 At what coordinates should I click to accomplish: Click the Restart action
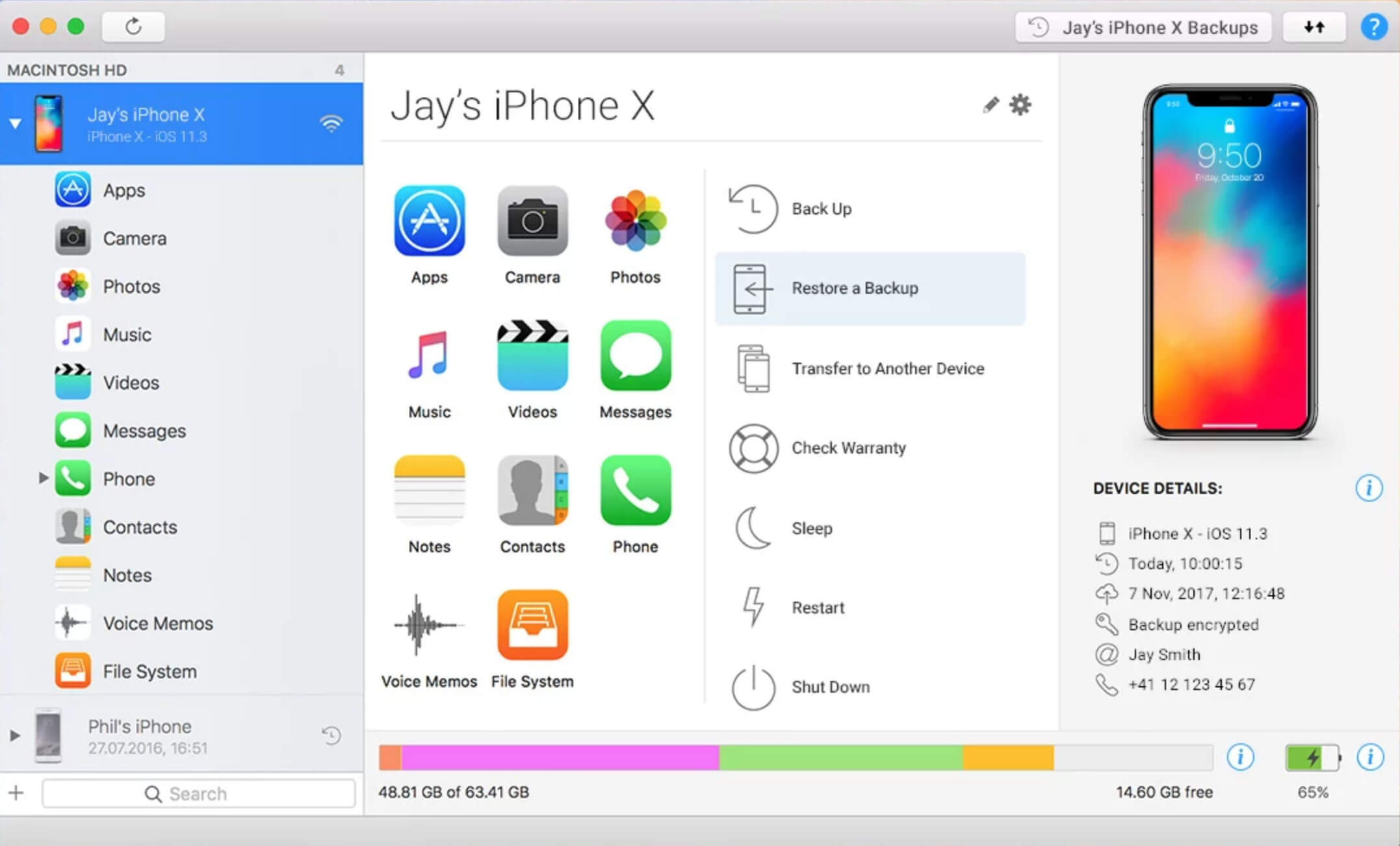point(870,608)
